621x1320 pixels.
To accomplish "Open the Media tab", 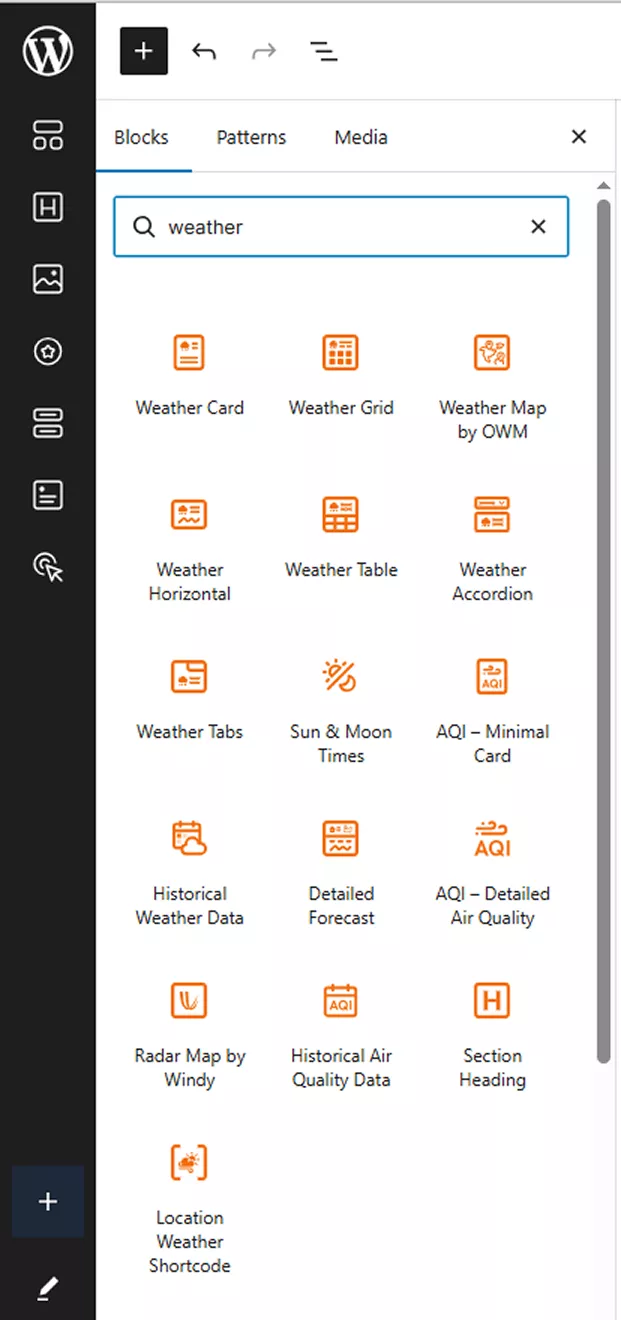I will click(x=361, y=137).
